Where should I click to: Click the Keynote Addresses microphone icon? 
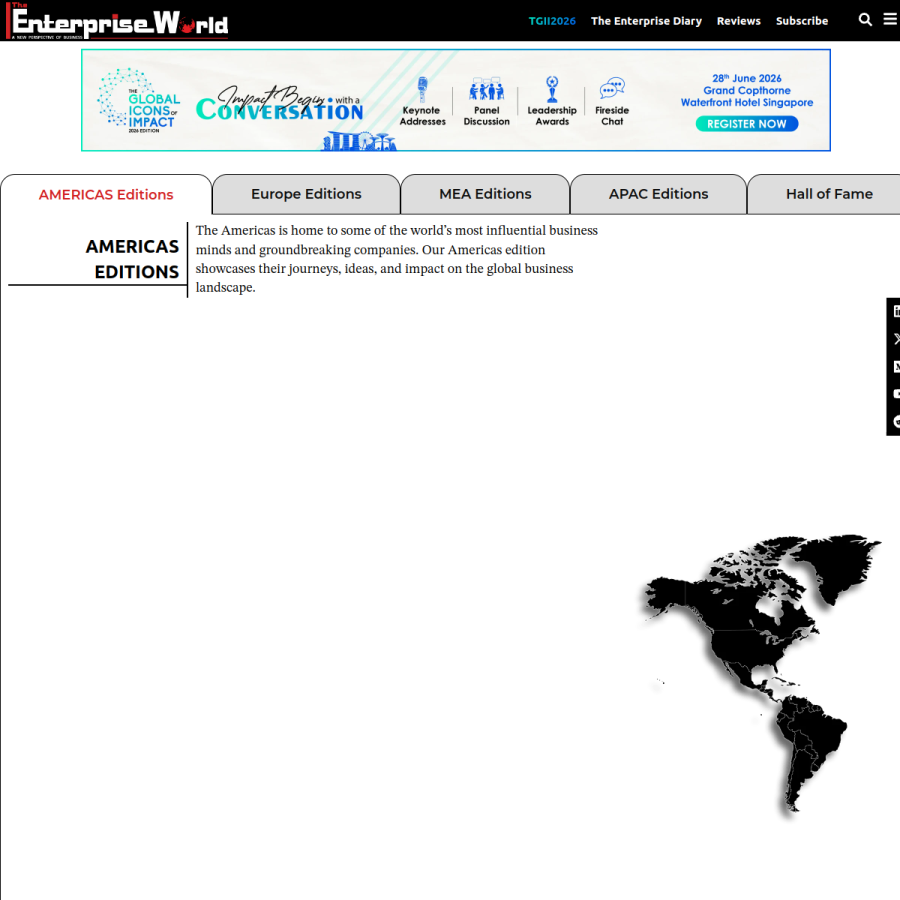tap(422, 90)
